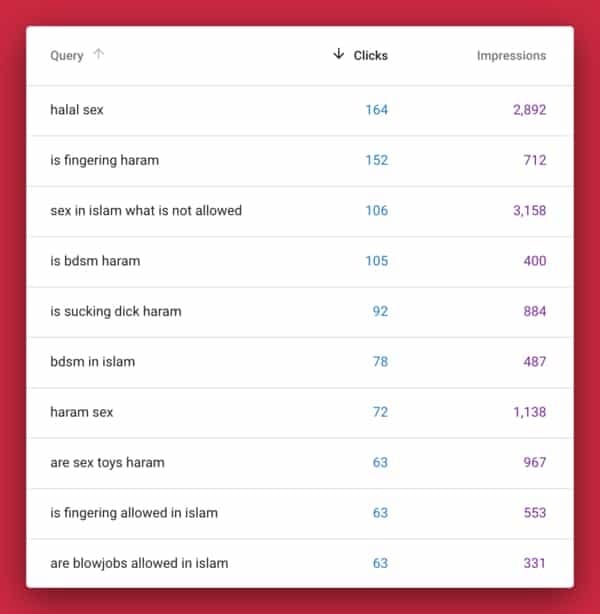Click the 331 impressions value in last row
The height and width of the screenshot is (614, 600).
coord(535,563)
